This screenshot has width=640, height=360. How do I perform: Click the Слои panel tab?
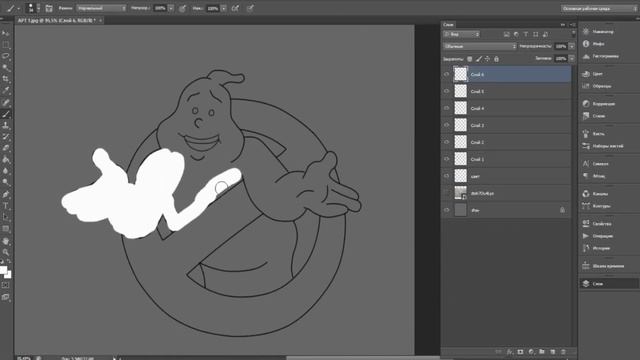point(448,25)
